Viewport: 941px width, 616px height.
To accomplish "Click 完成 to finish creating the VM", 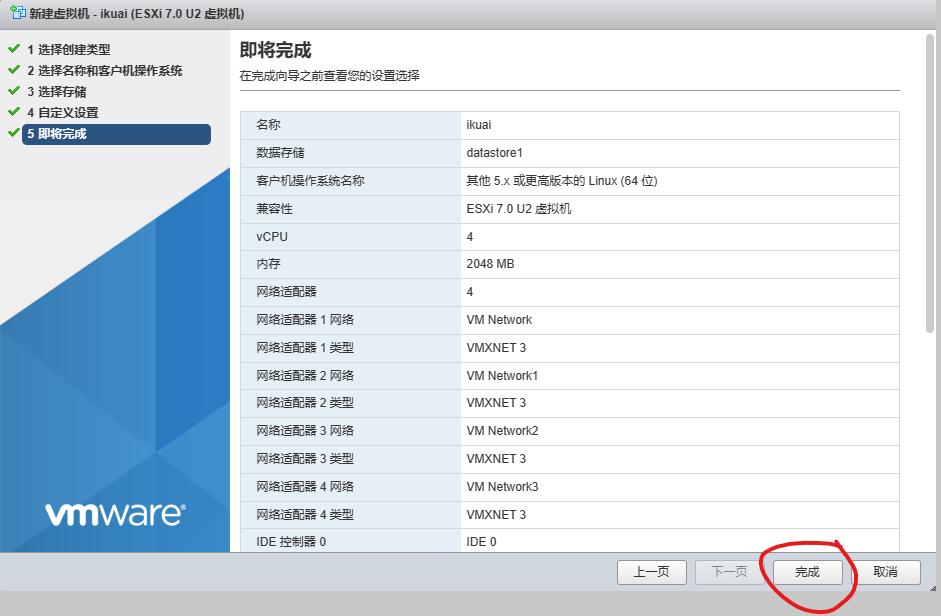I will (806, 572).
